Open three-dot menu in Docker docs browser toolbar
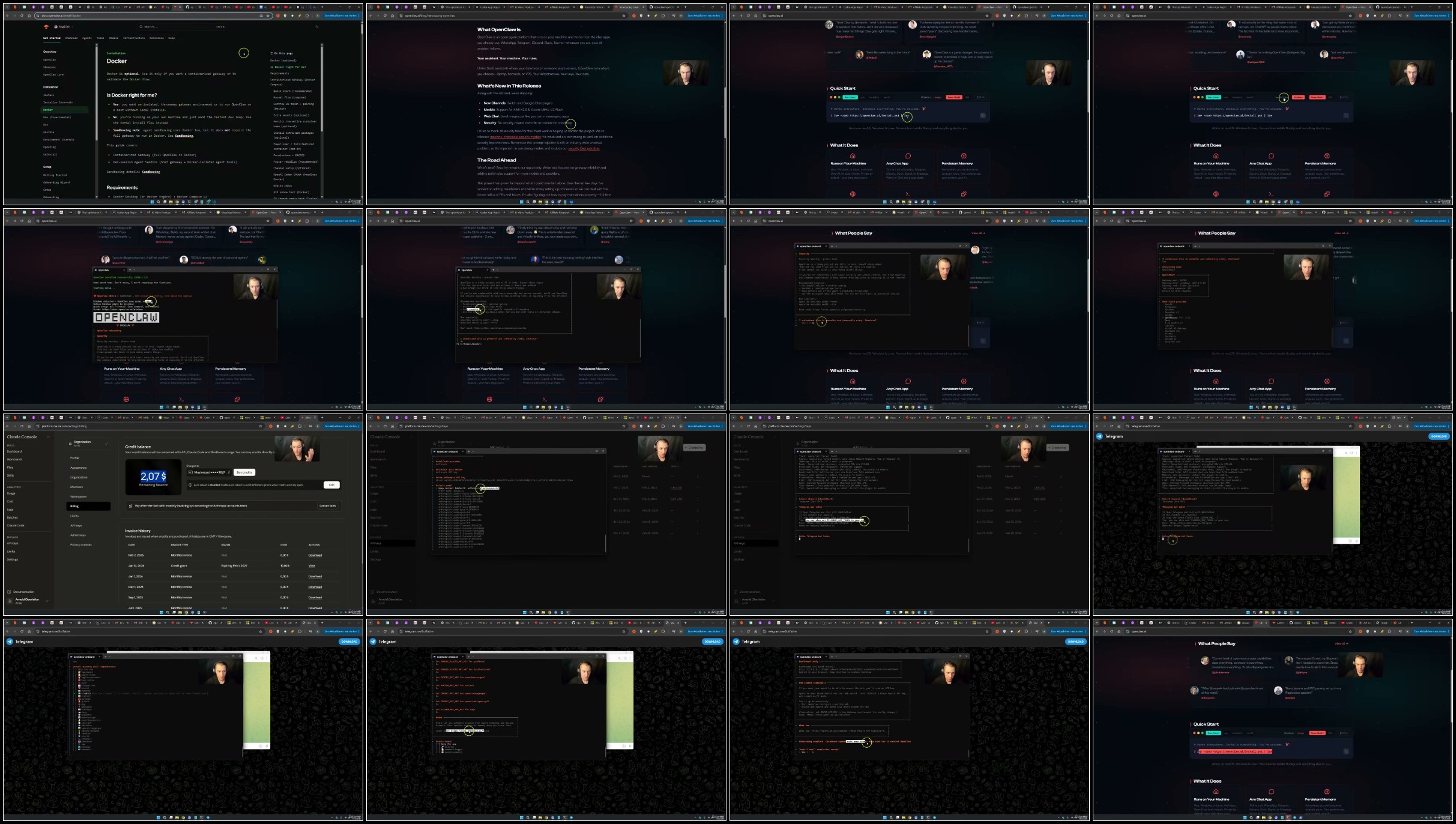The width and height of the screenshot is (1456, 824). point(359,16)
